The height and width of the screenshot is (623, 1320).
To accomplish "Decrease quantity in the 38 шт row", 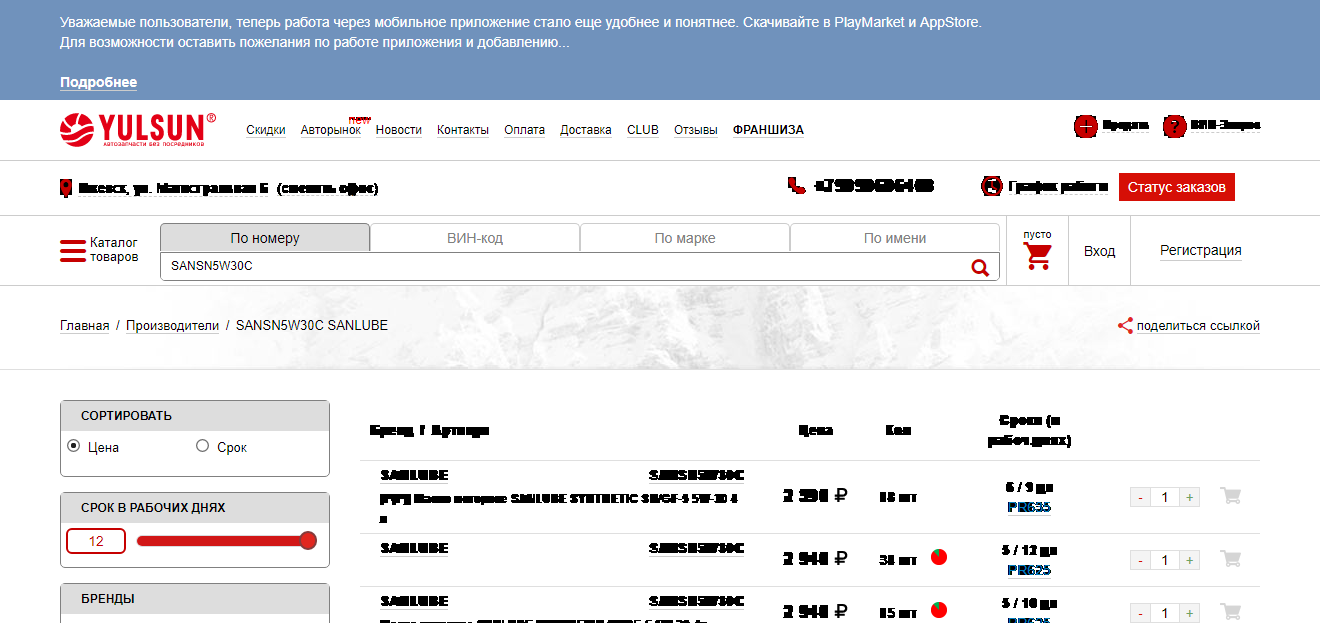I will [1140, 560].
